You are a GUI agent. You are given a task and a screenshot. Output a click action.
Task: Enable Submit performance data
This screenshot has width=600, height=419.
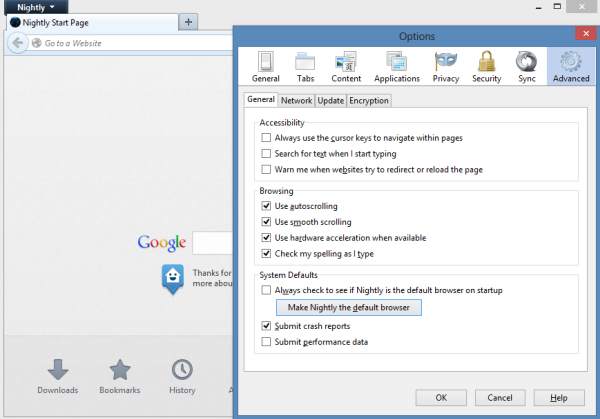point(266,342)
